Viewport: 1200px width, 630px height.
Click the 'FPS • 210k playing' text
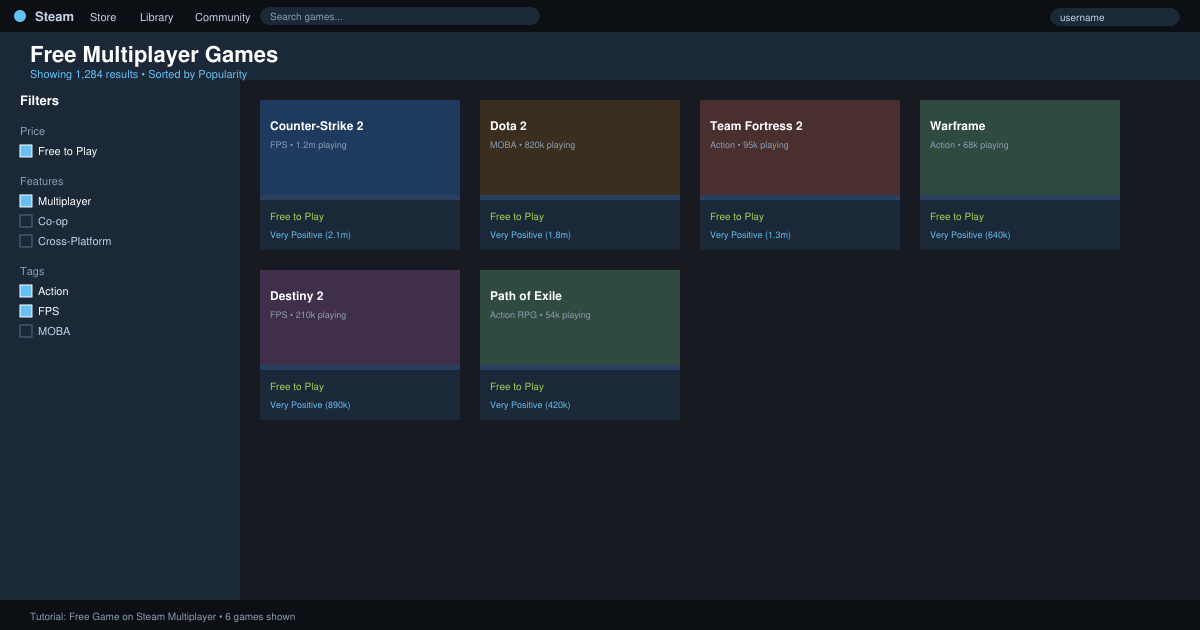(308, 315)
